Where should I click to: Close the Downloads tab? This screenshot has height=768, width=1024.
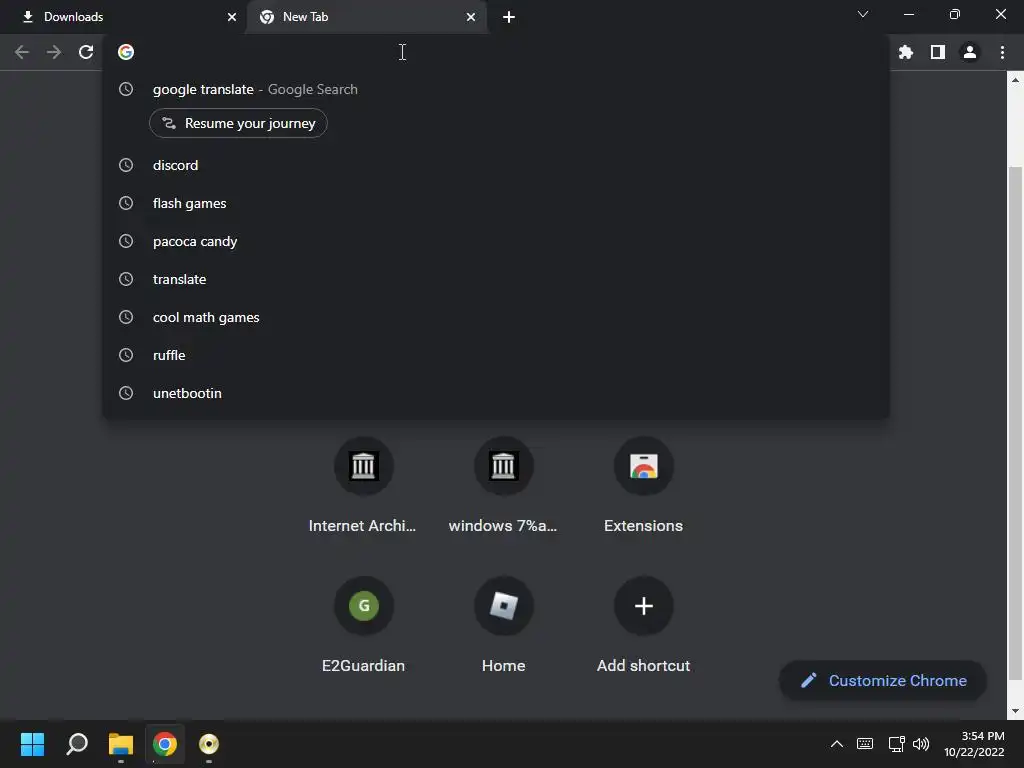[232, 17]
